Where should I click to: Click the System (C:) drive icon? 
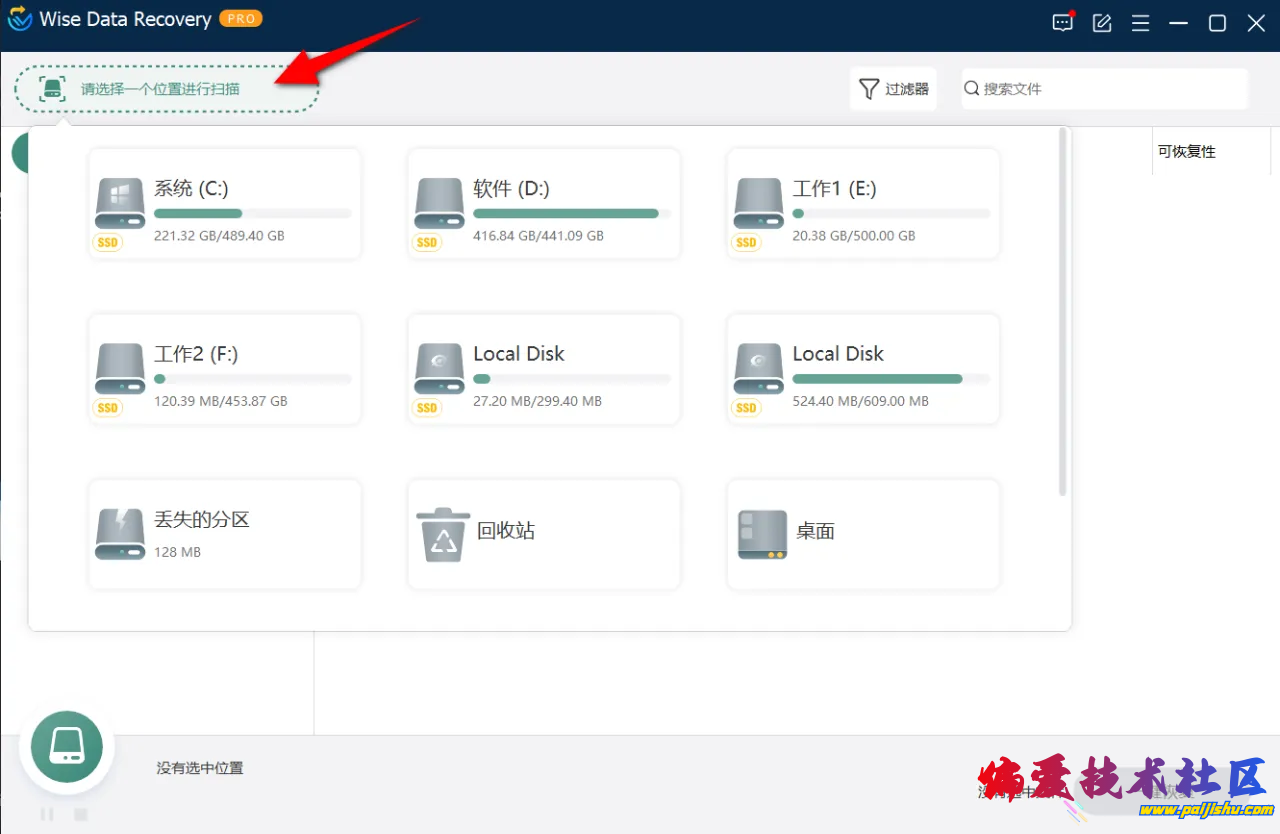click(120, 203)
